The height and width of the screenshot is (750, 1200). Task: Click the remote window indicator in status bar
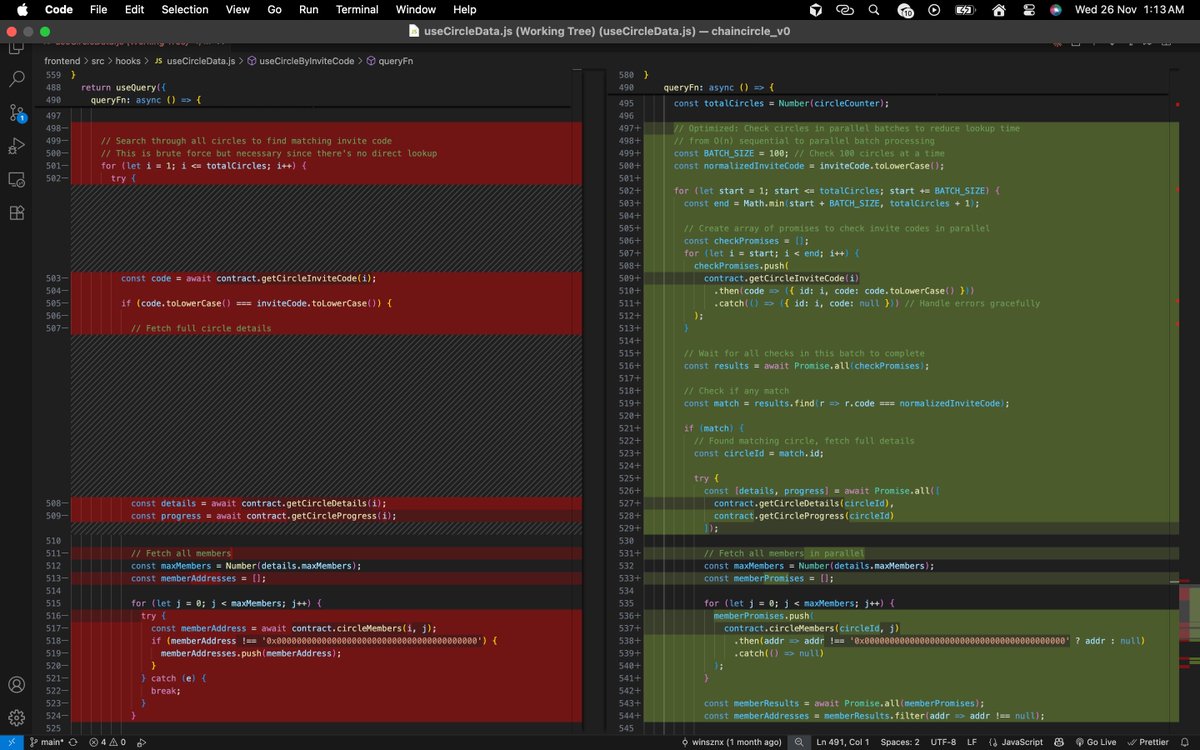[11, 742]
